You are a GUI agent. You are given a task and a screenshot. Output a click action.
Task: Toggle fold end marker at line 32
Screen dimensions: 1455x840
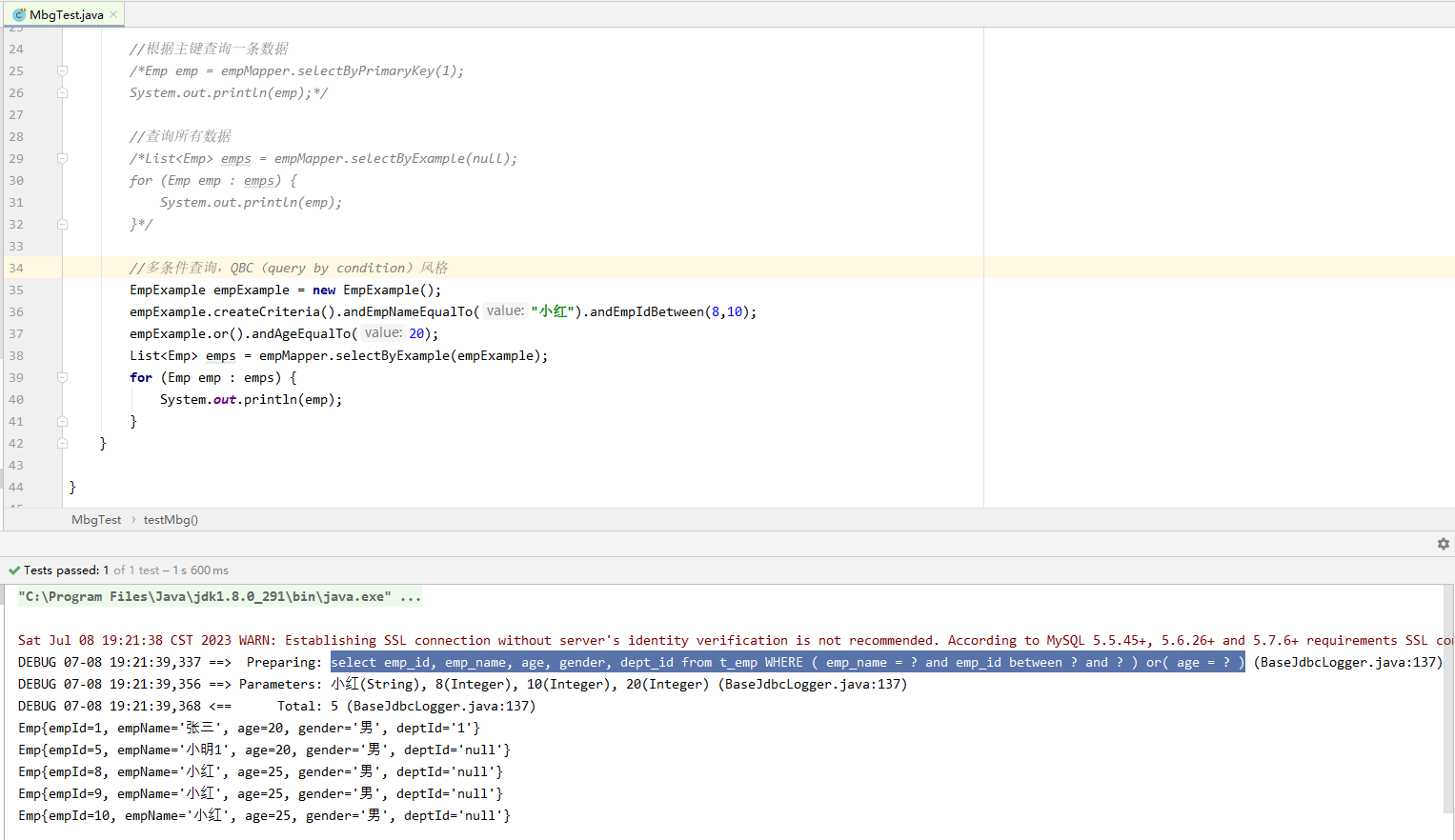click(62, 224)
